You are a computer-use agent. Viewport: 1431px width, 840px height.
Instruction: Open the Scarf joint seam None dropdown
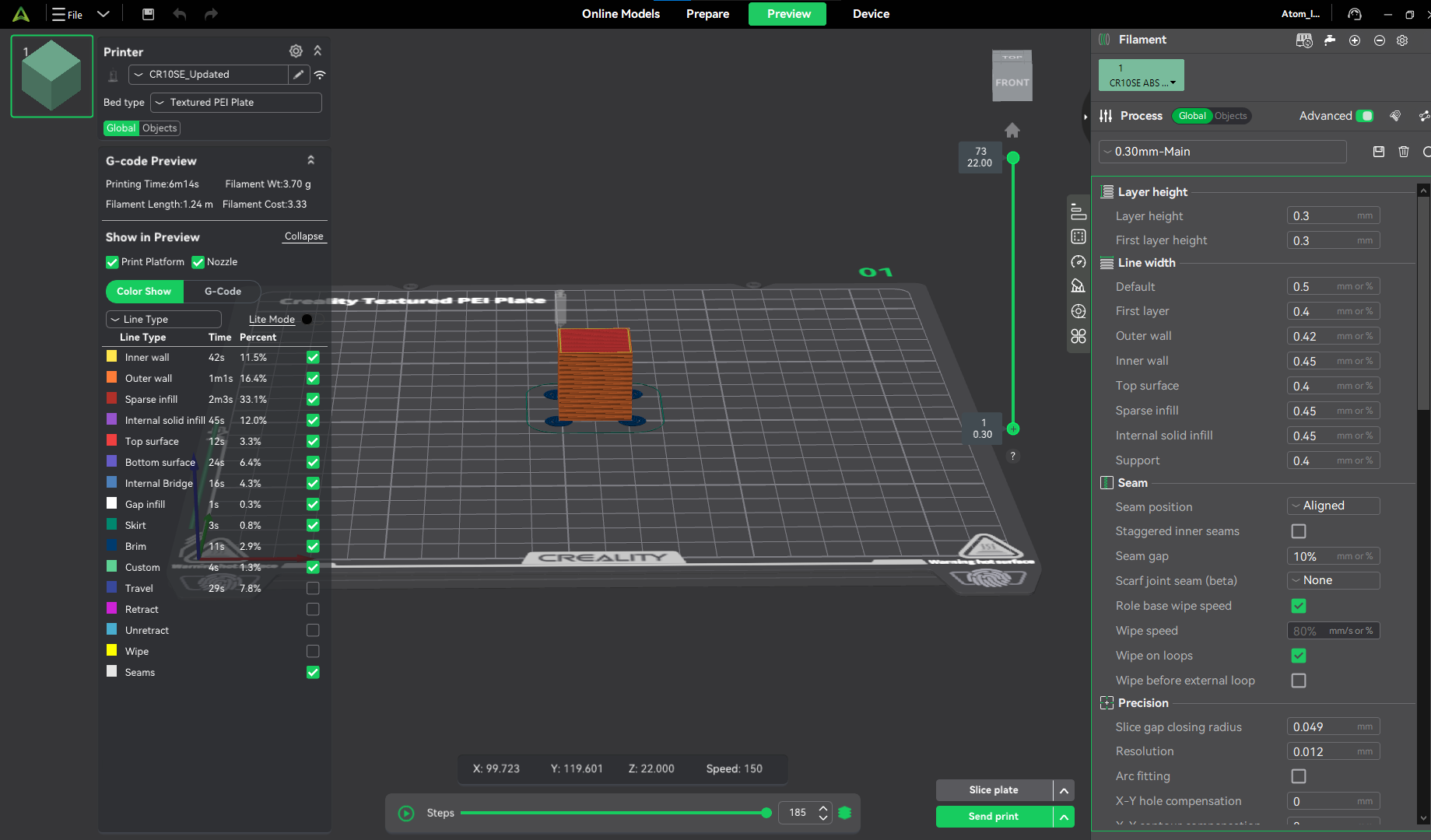click(x=1334, y=580)
